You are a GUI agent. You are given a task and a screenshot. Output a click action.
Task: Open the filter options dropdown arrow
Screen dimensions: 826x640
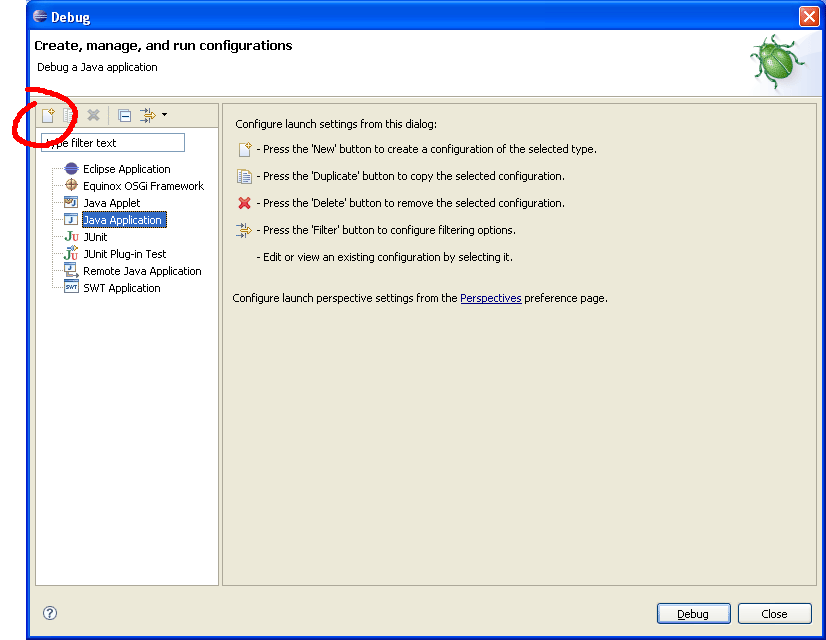pos(164,116)
